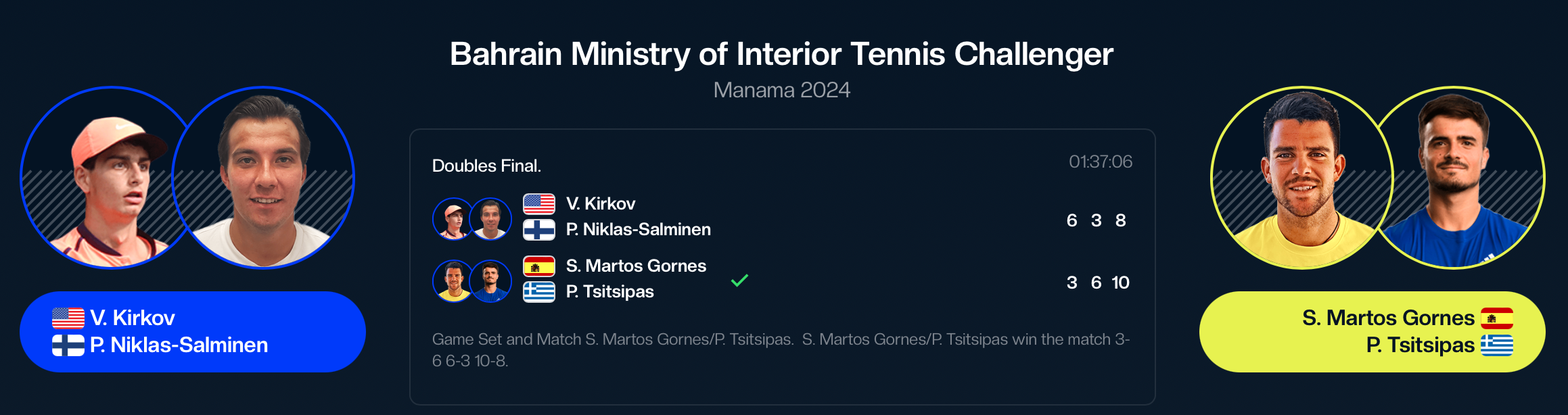Click the Bahrain Ministry of Interior Tennis Challenger title
The image size is (1568, 415).
coord(781,54)
